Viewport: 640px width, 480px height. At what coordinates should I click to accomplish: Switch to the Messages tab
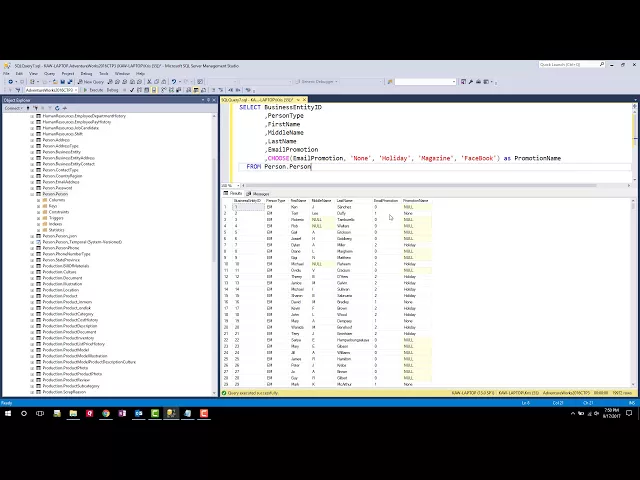coord(258,193)
